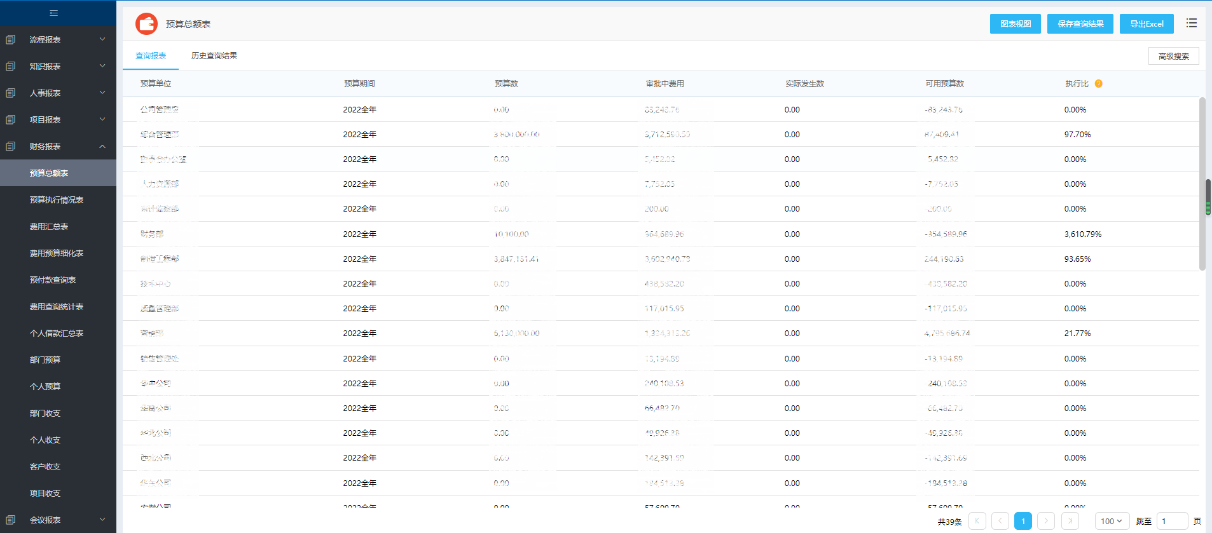Jump to the first page arrow
This screenshot has width=1212, height=533.
point(977,521)
